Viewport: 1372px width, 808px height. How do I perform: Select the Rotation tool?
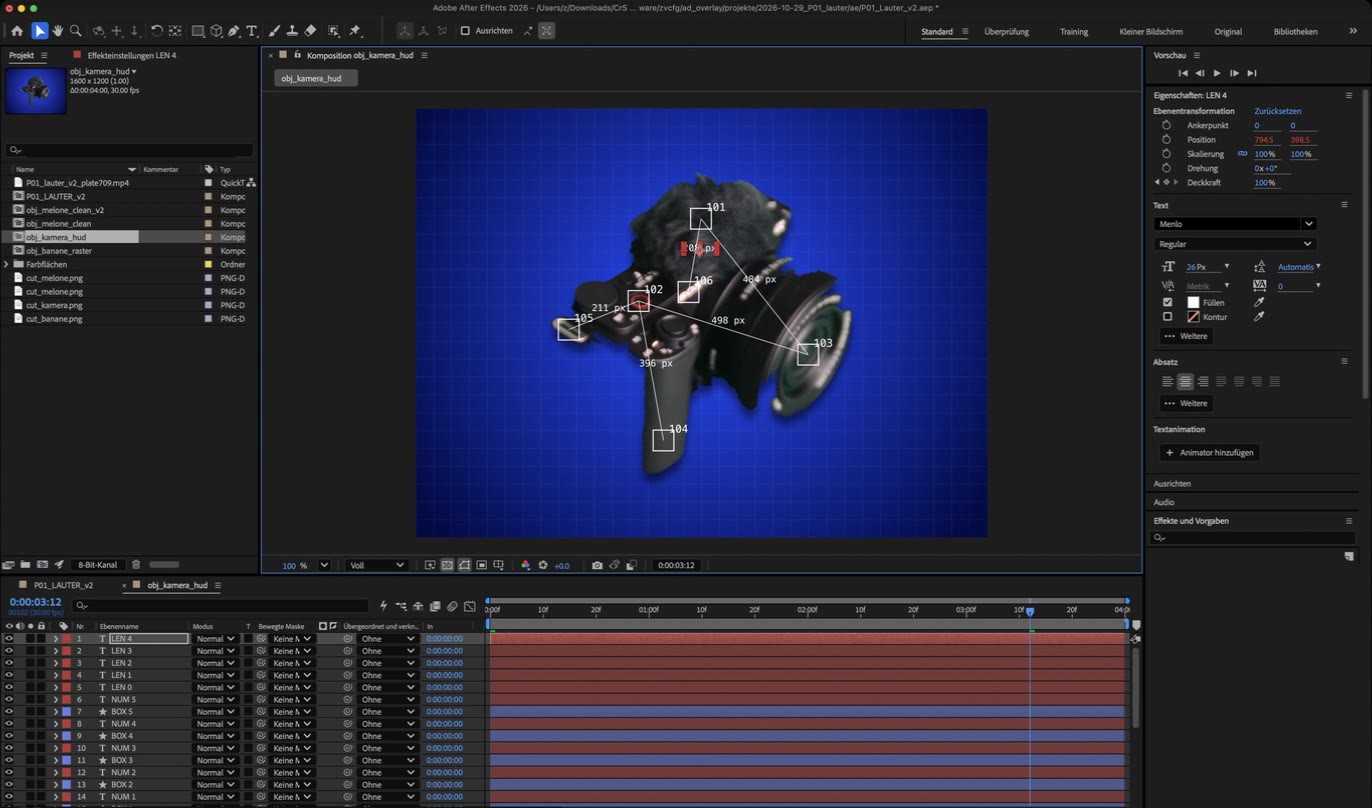(x=157, y=31)
